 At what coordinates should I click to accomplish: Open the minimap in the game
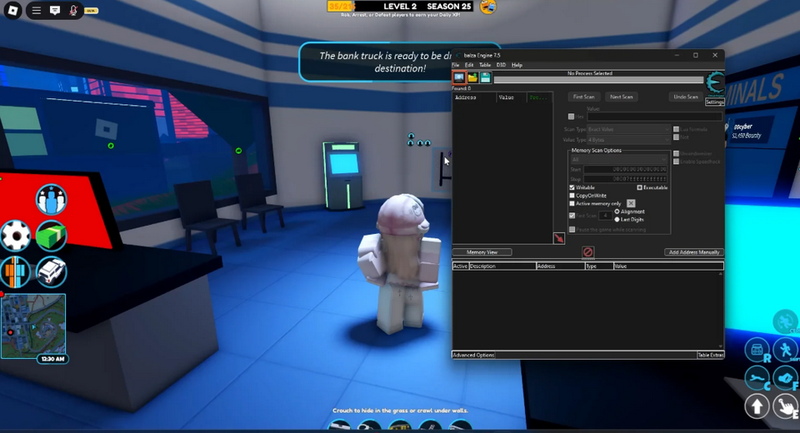coord(34,326)
